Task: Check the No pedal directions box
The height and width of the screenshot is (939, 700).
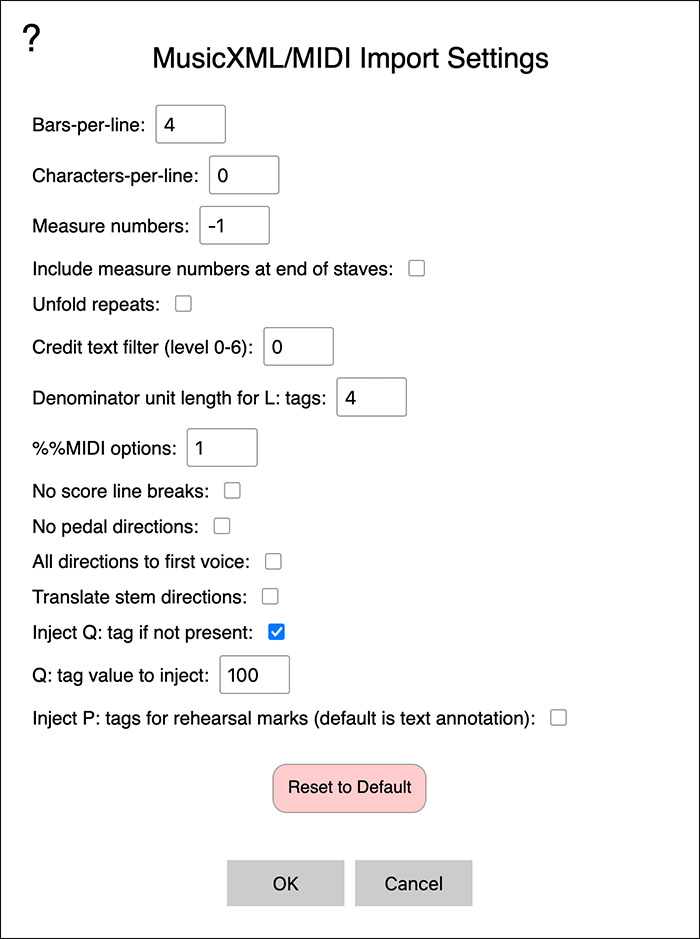Action: 222,526
